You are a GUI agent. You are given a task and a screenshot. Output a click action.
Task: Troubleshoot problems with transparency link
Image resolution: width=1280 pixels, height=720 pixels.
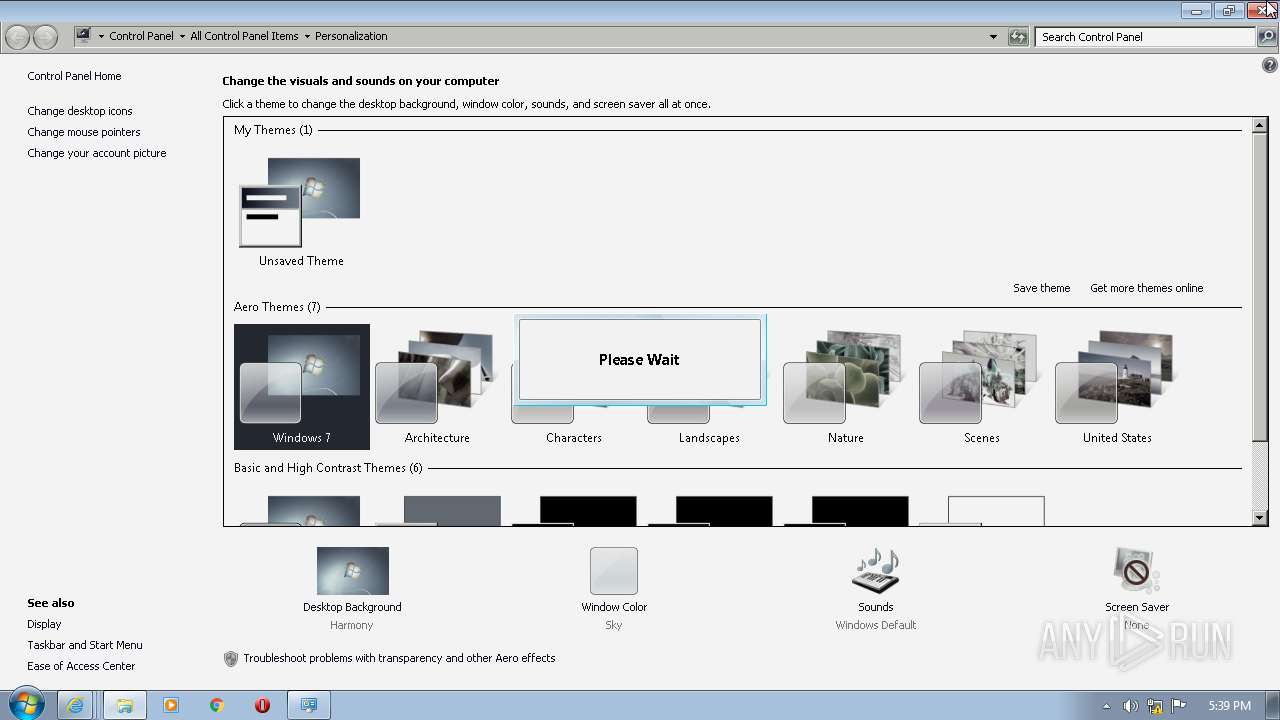399,658
